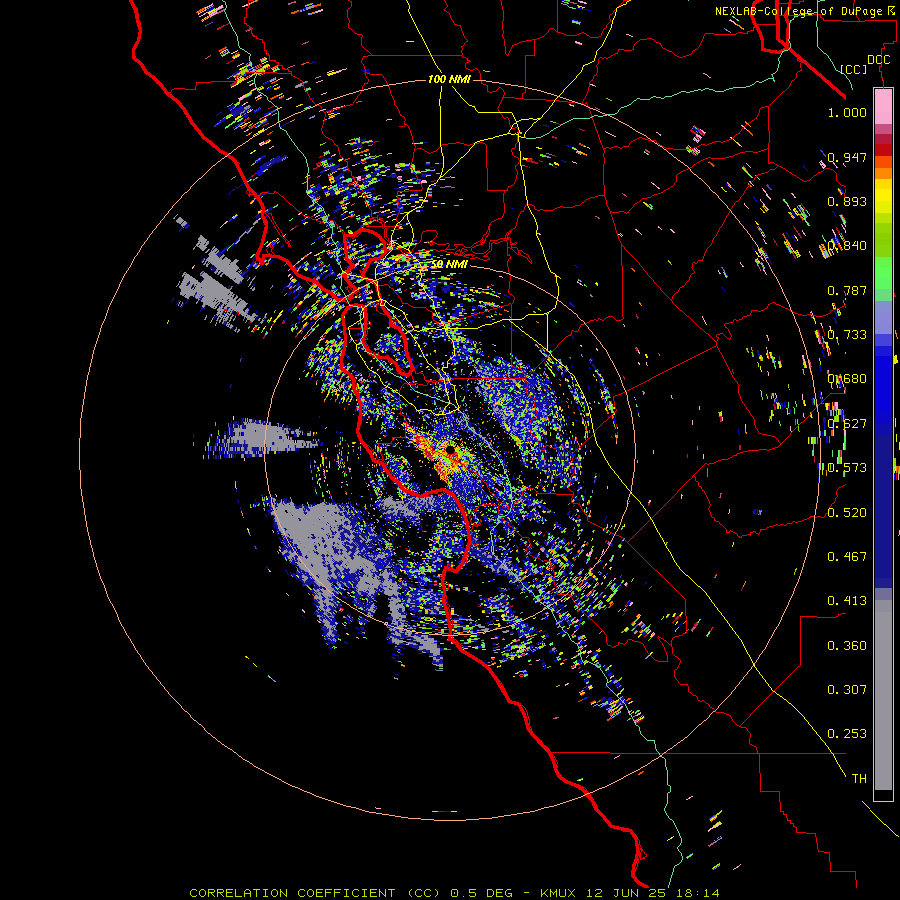900x900 pixels.
Task: Click the 0.627 legend value
Action: point(847,423)
